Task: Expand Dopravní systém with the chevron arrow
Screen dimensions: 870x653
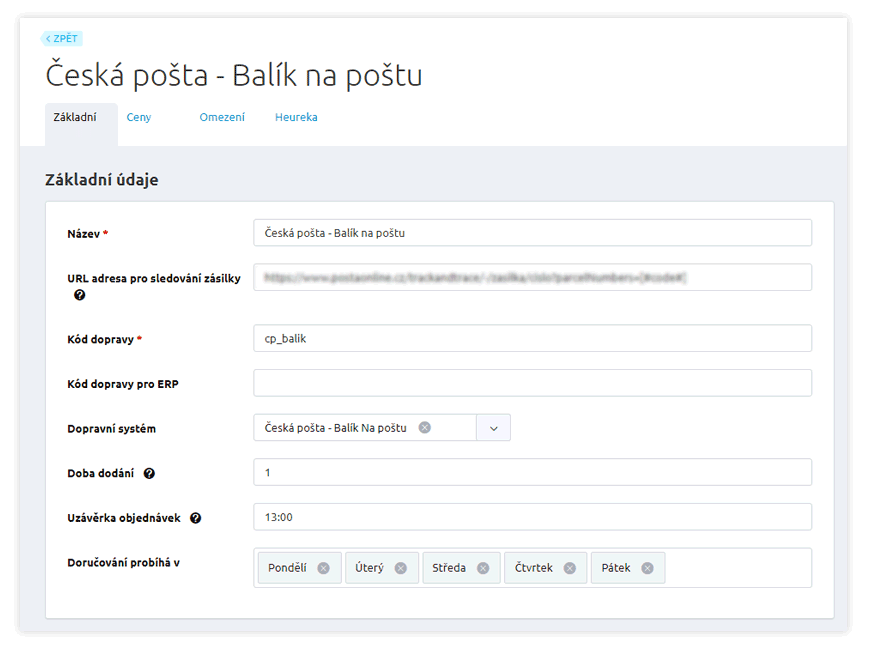Action: click(494, 428)
